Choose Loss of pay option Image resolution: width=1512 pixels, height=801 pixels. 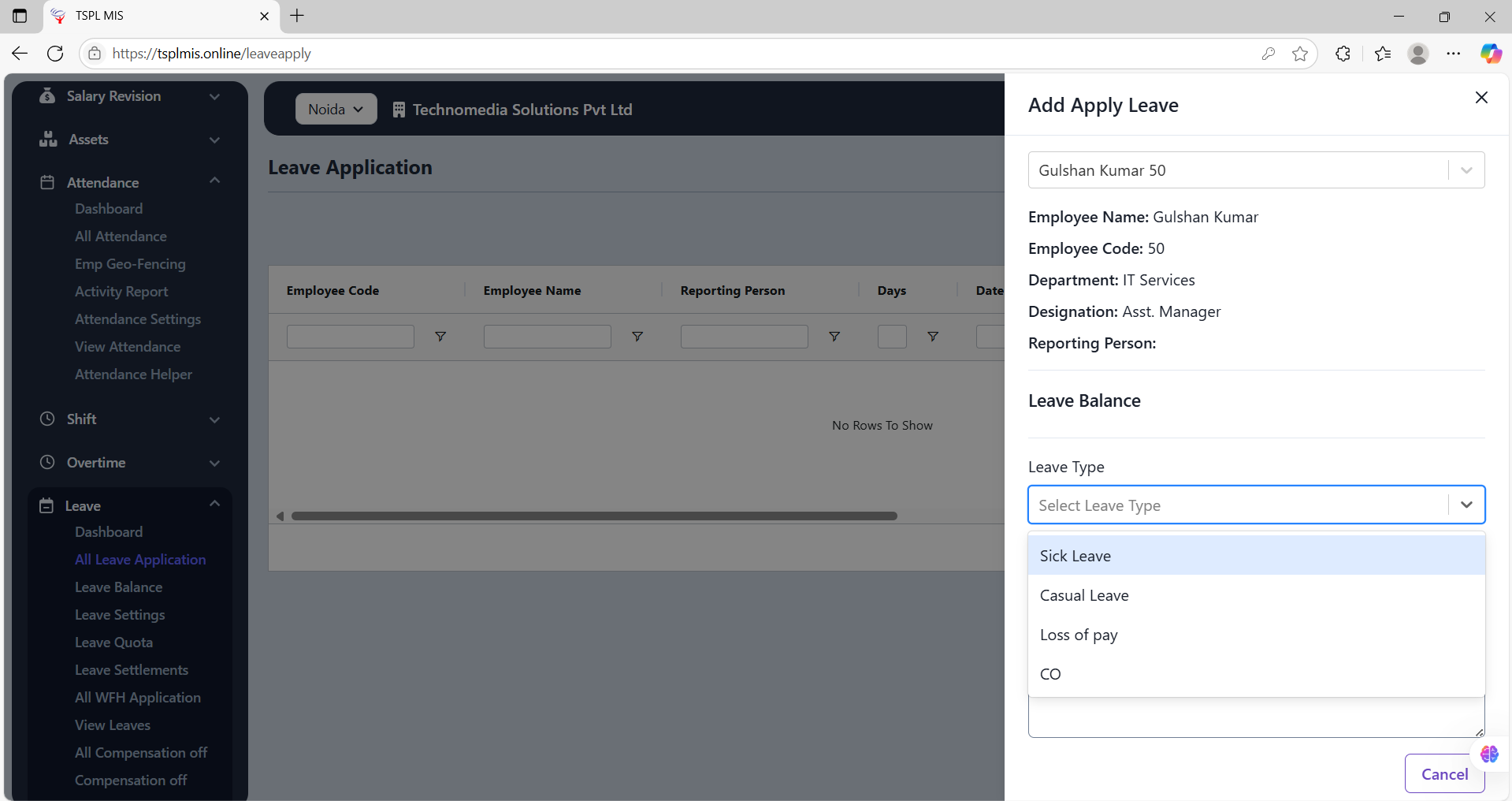[1256, 635]
